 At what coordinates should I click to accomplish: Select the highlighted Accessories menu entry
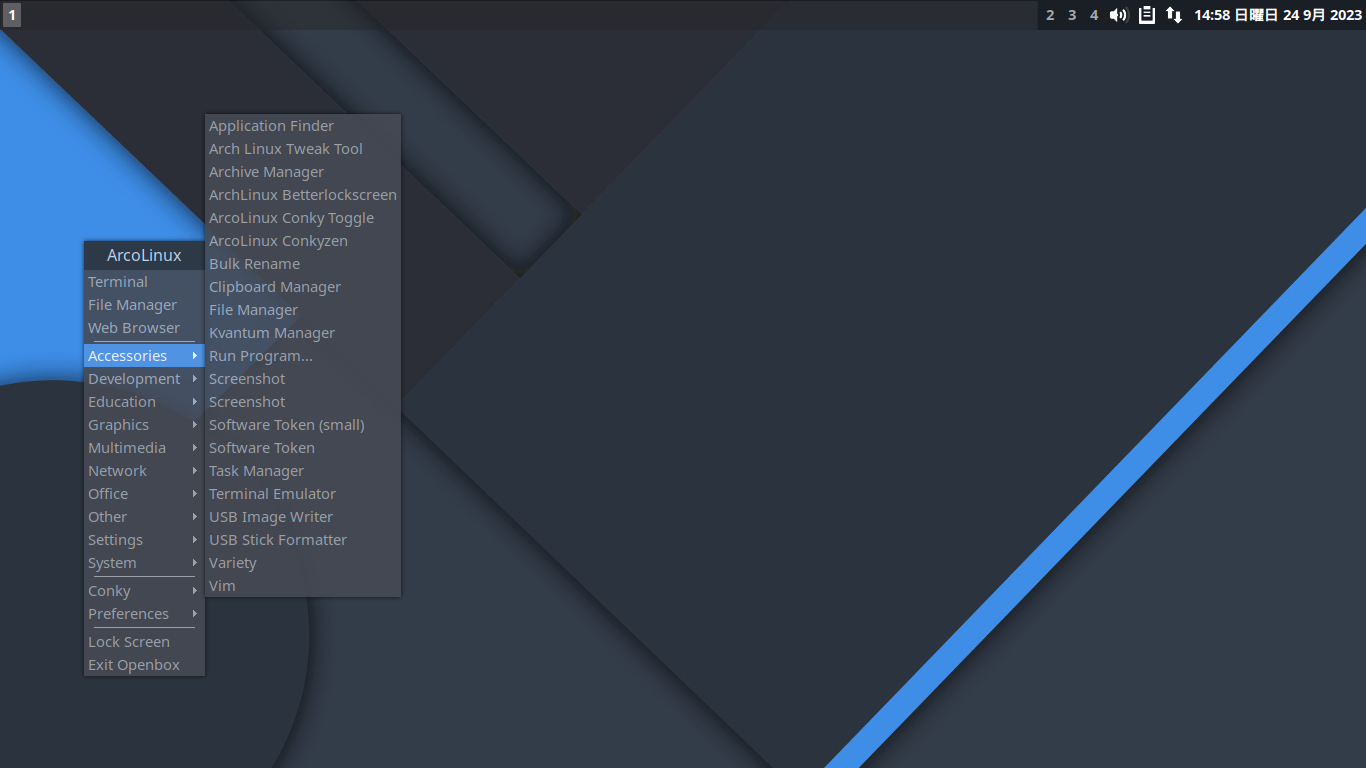(x=144, y=356)
